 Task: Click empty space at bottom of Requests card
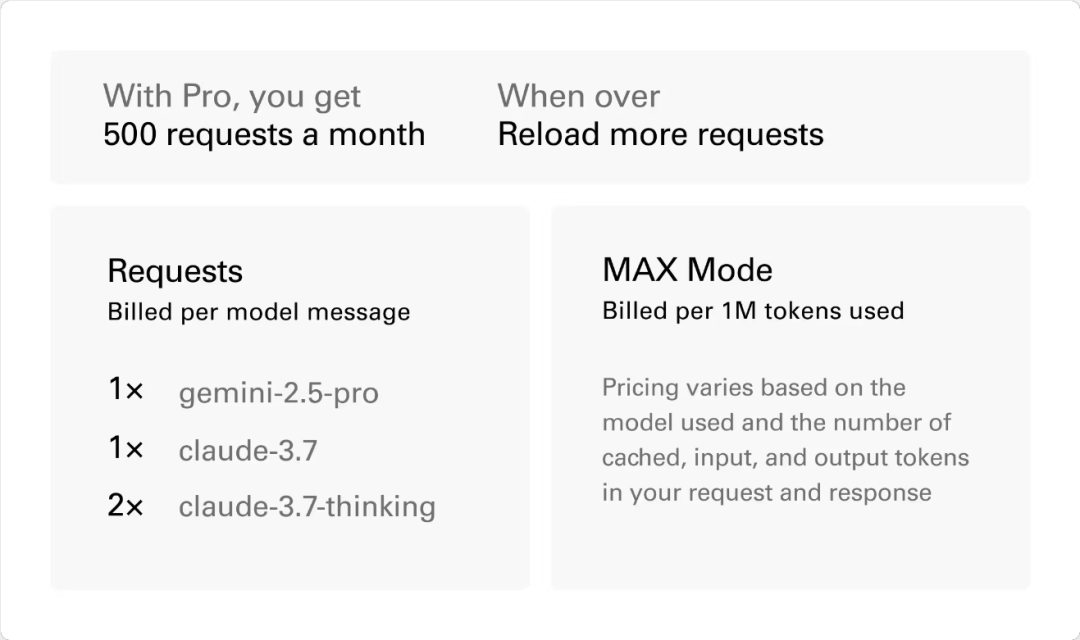coord(290,558)
